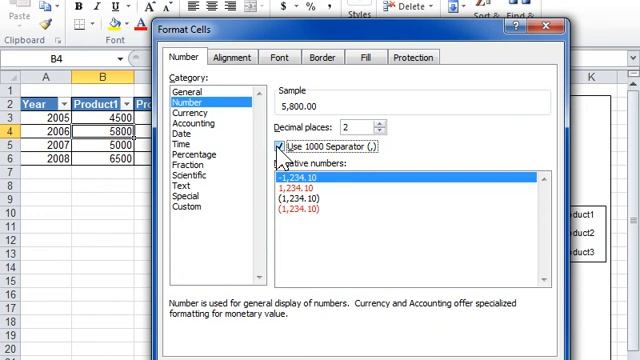Open the Product1 column filter dropdown

click(x=127, y=104)
